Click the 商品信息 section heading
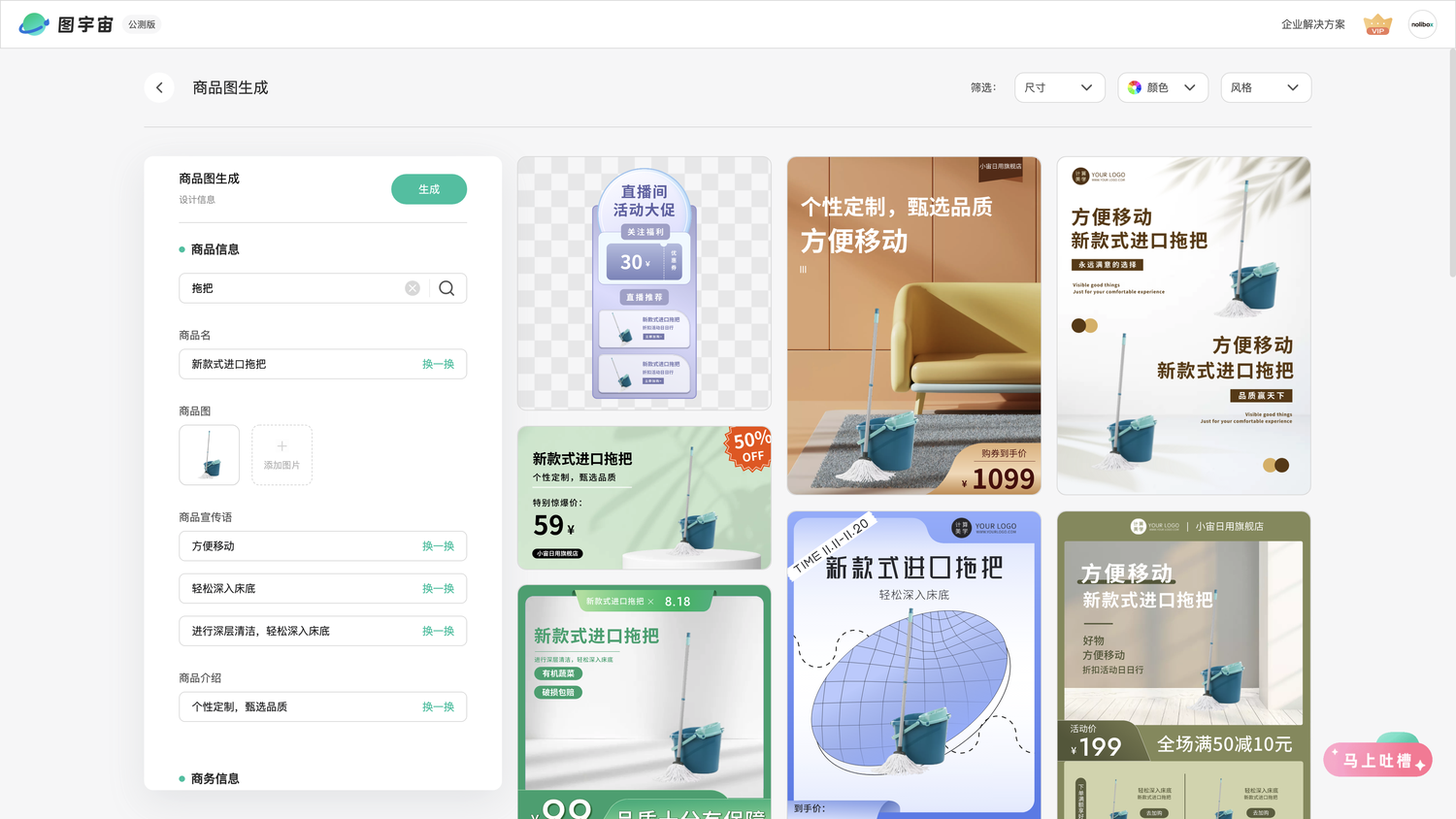Viewport: 1456px width, 819px height. (x=215, y=249)
